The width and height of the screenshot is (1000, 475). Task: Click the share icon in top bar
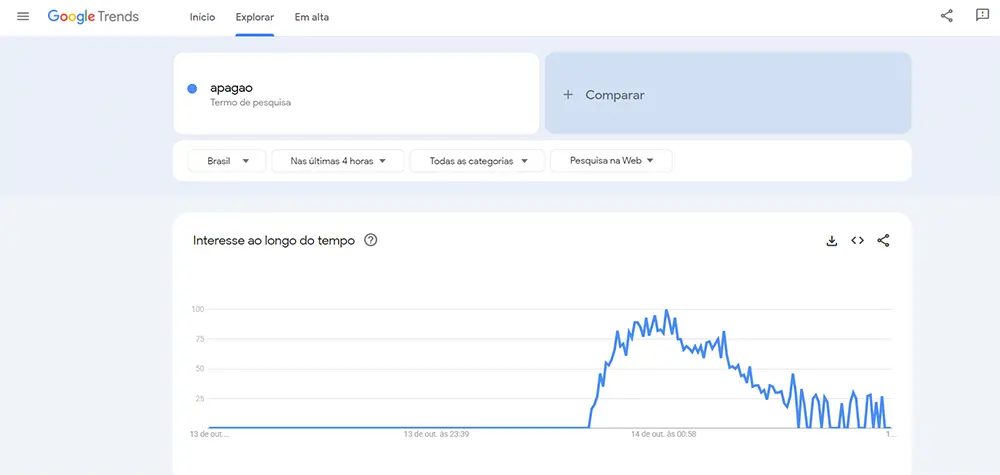coord(946,16)
